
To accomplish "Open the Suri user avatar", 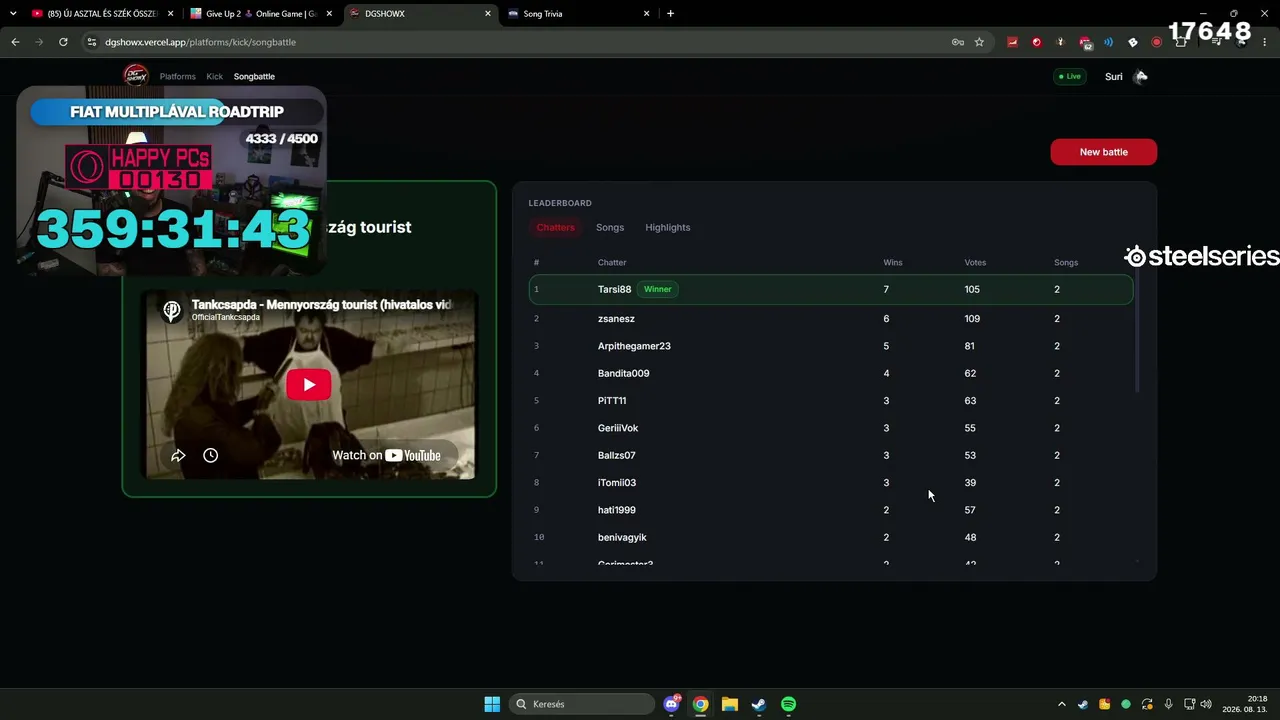I will [x=1140, y=76].
